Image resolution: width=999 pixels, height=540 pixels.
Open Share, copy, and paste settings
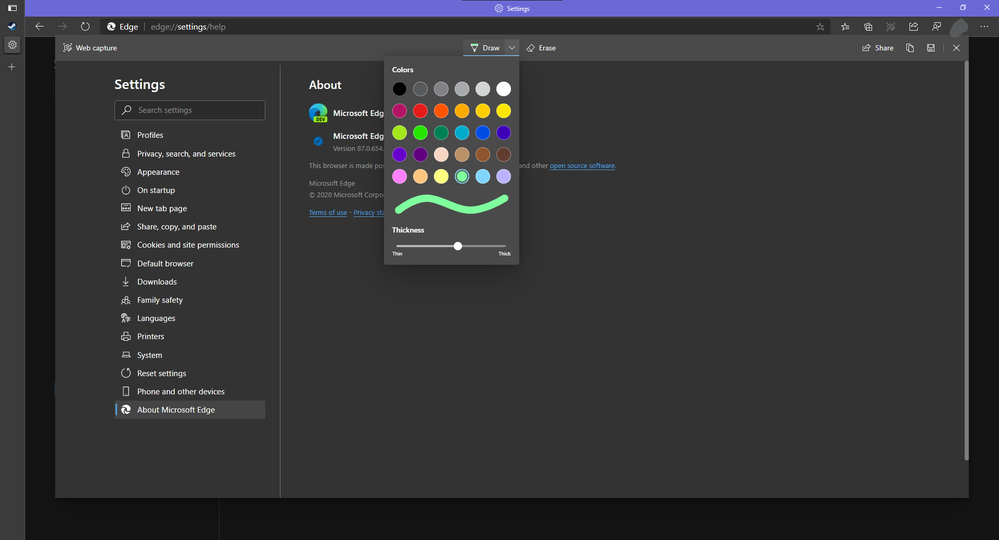tap(190, 227)
